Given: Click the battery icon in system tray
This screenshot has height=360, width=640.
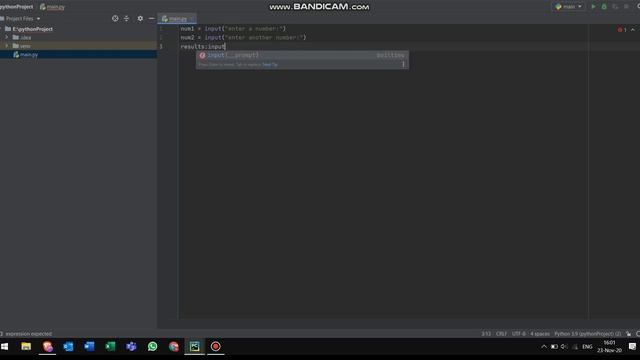Looking at the screenshot, I should pyautogui.click(x=554, y=347).
